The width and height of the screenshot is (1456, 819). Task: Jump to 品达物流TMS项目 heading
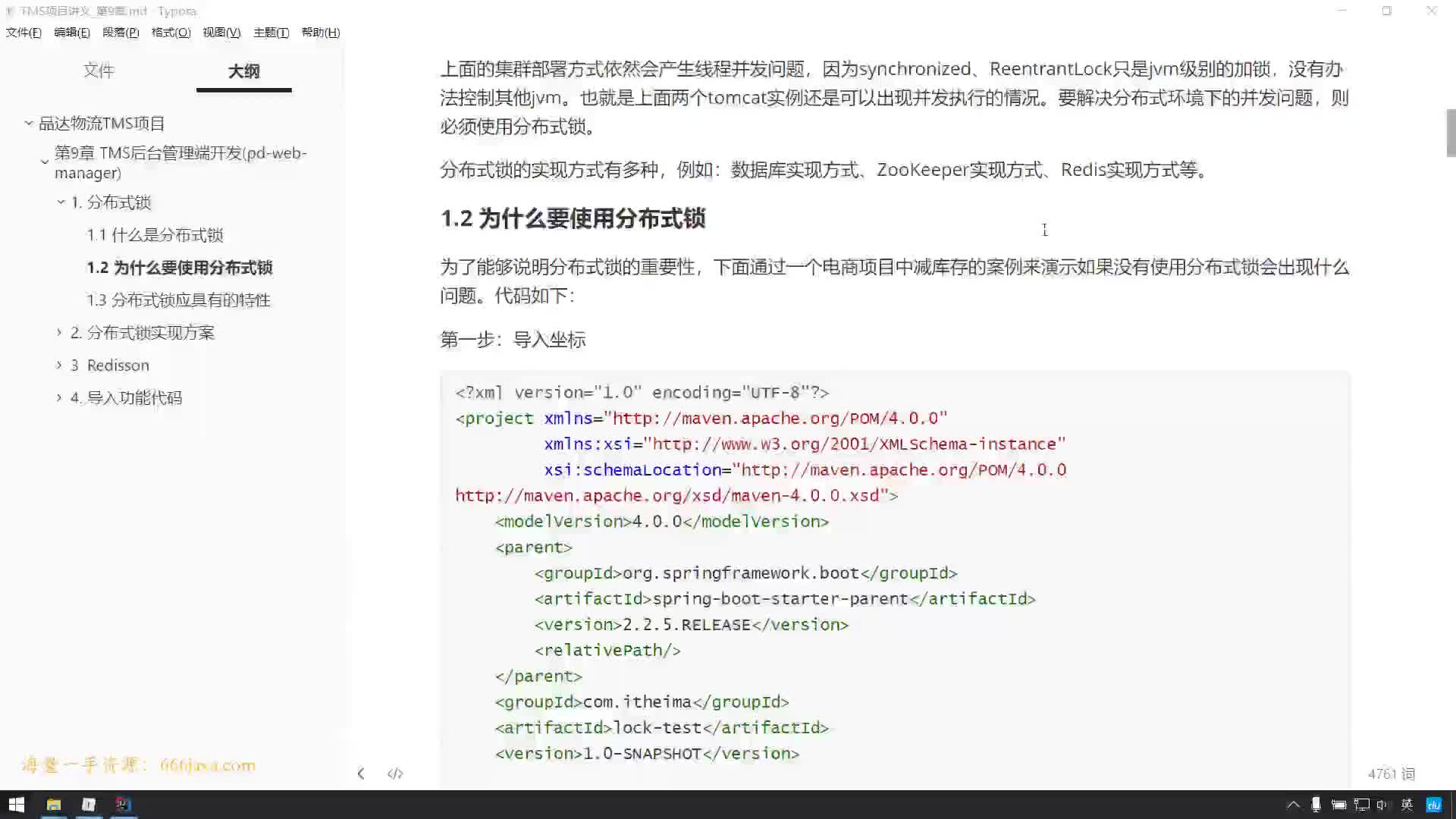(x=102, y=124)
